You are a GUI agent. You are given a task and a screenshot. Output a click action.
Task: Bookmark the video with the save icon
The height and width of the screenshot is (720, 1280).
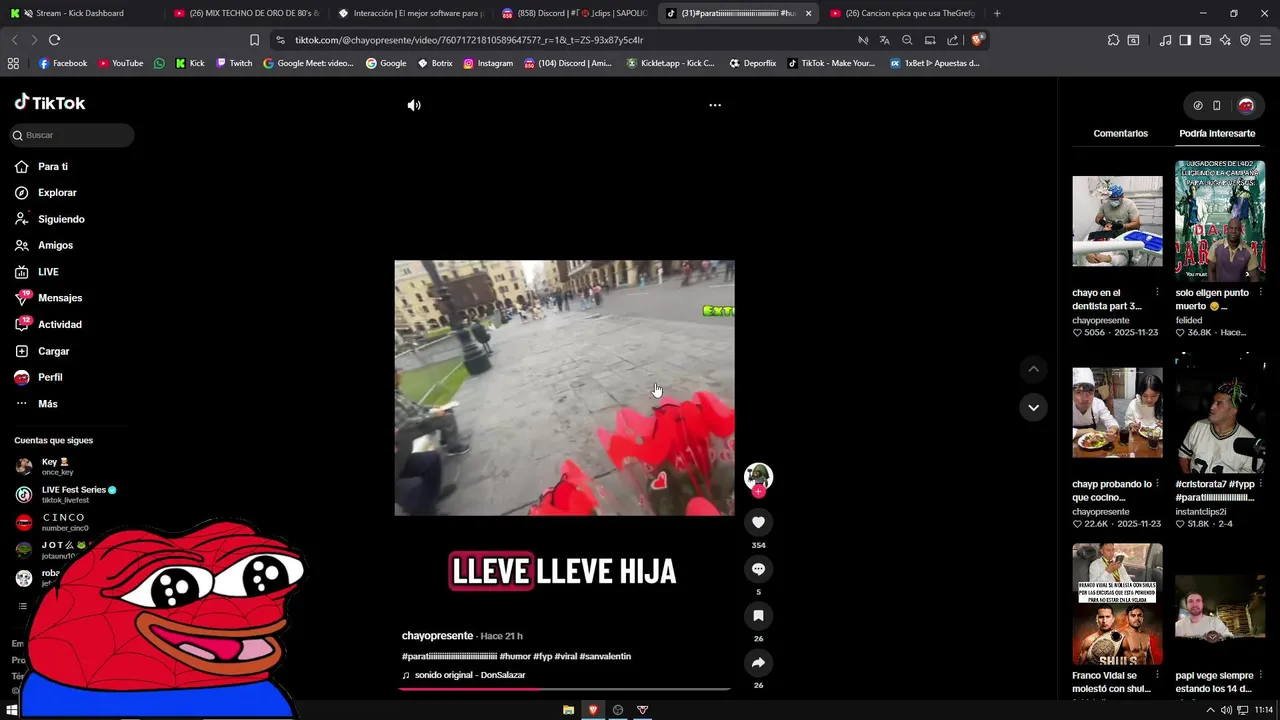click(758, 616)
